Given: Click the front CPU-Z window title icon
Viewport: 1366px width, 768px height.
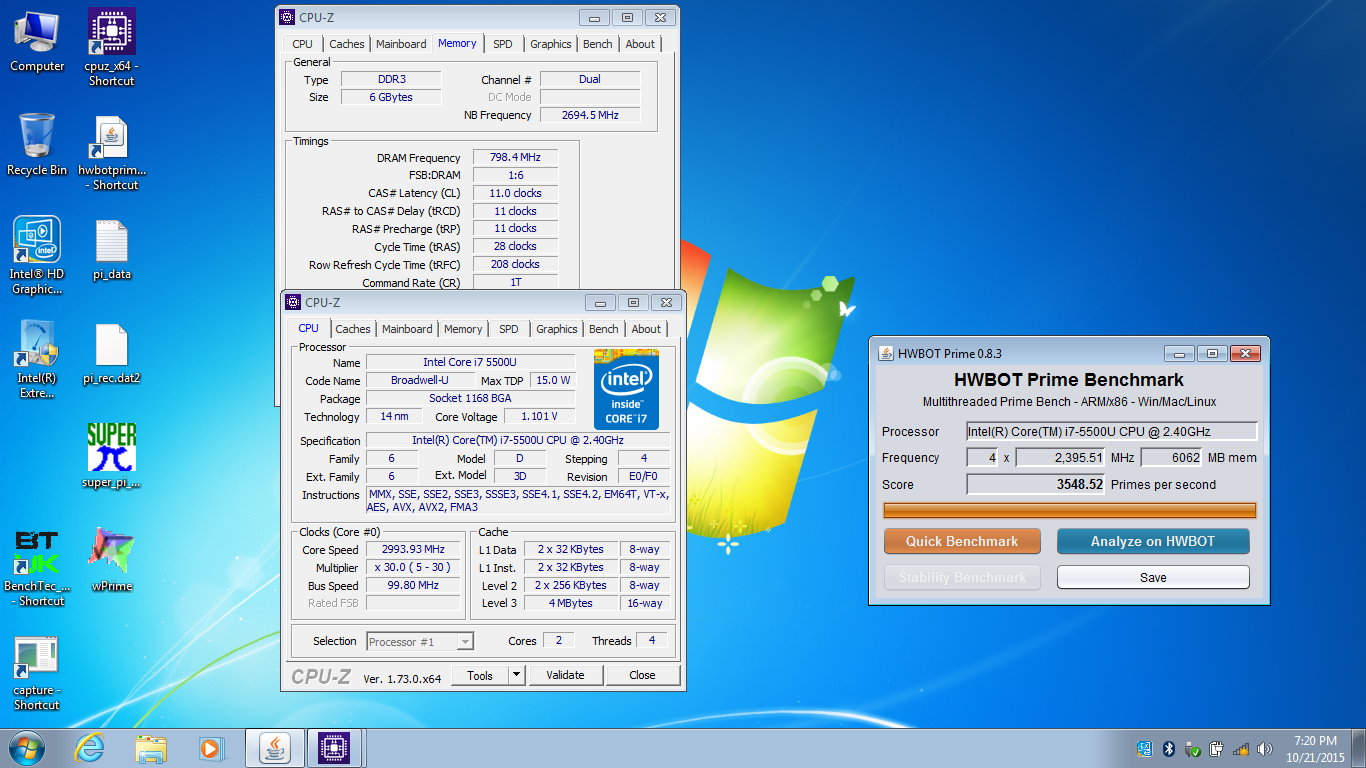Looking at the screenshot, I should [x=293, y=302].
